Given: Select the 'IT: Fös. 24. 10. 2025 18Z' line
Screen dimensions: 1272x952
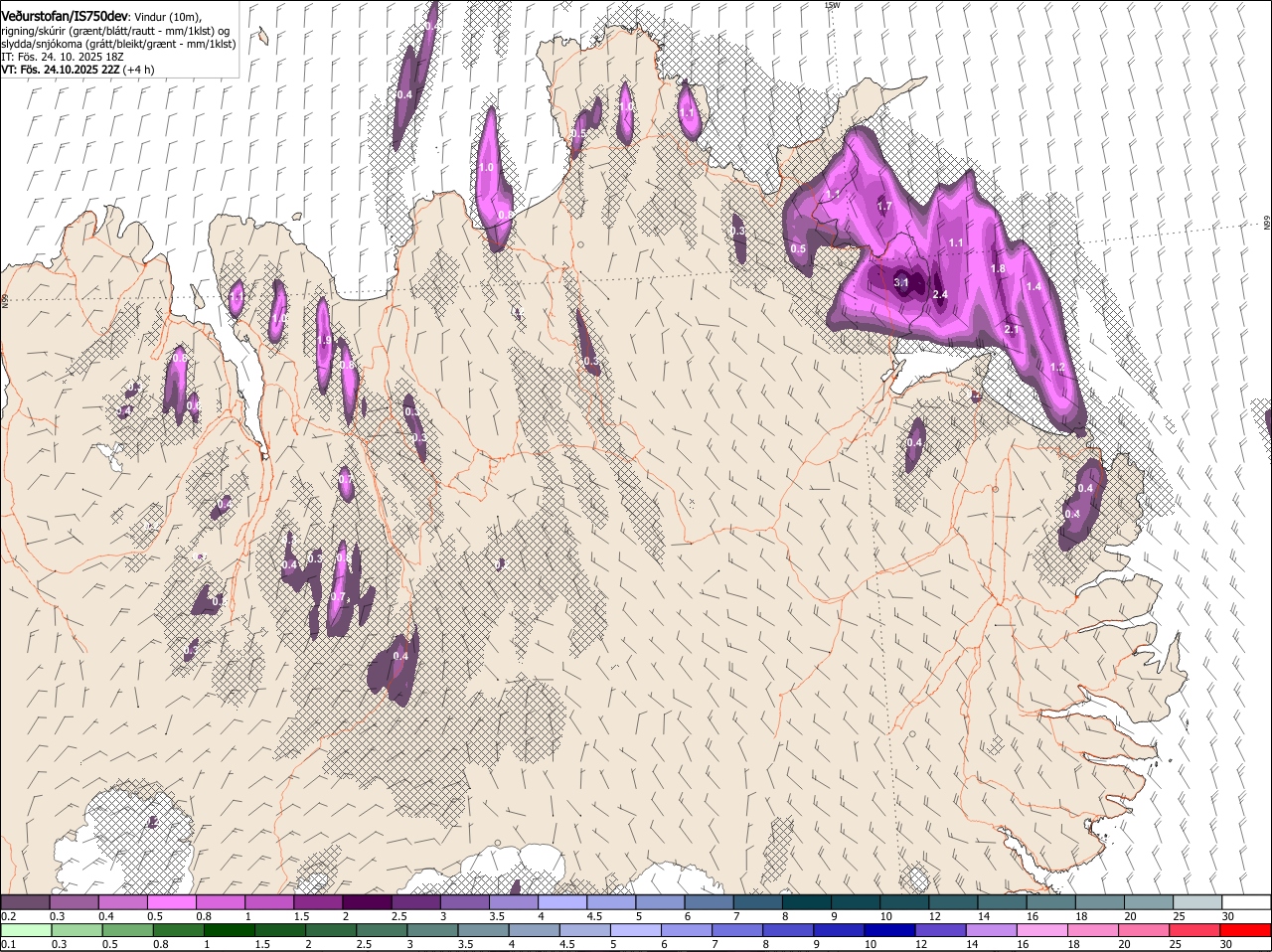Looking at the screenshot, I should pyautogui.click(x=65, y=58).
